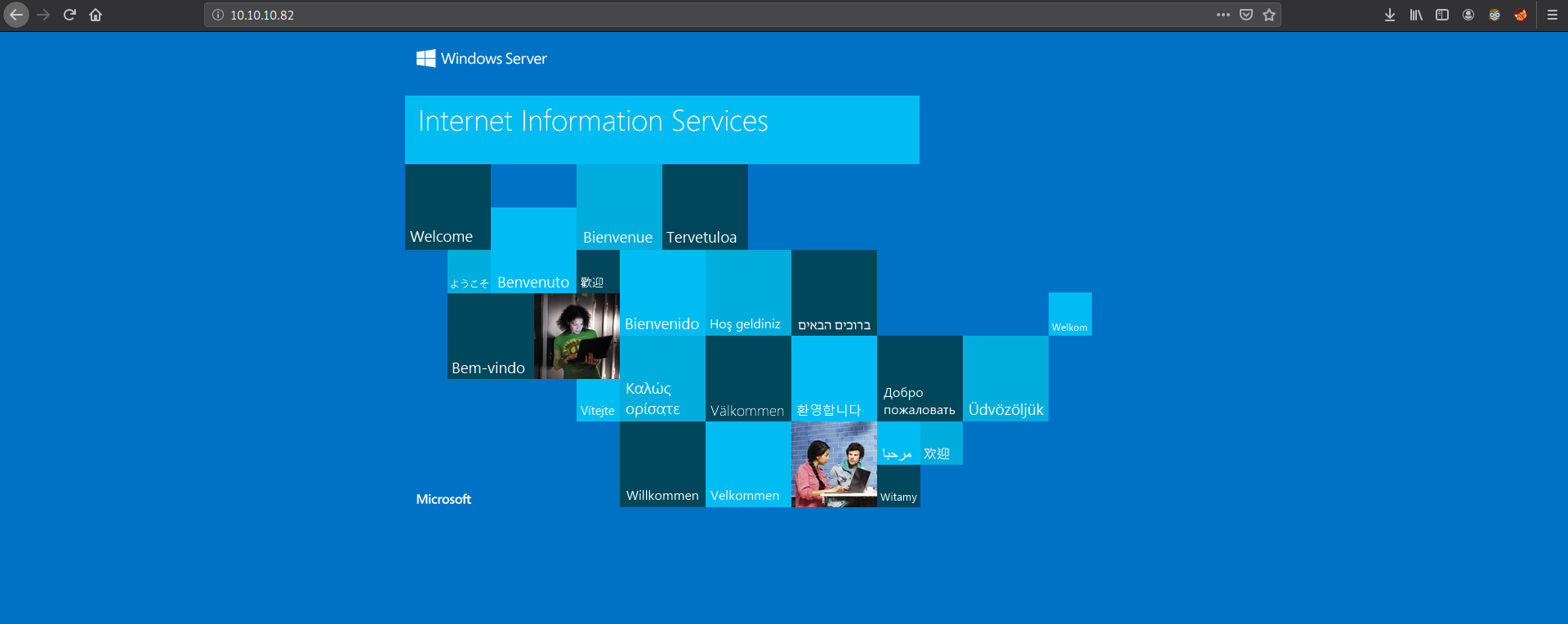This screenshot has height=624, width=1568.
Task: Click the "Καλώς ορίσατε" tile
Action: (662, 378)
